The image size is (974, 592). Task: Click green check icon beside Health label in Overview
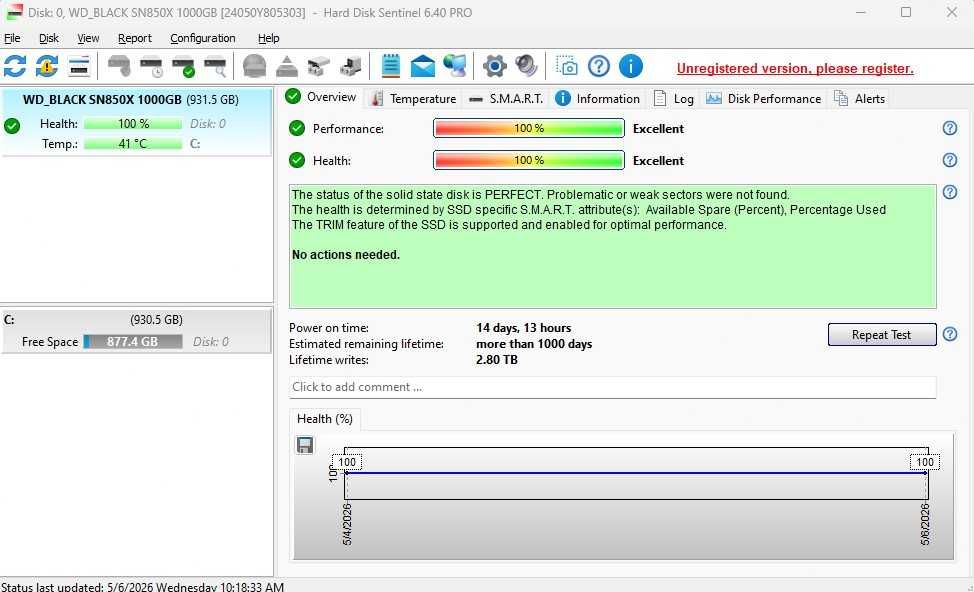click(x=297, y=160)
